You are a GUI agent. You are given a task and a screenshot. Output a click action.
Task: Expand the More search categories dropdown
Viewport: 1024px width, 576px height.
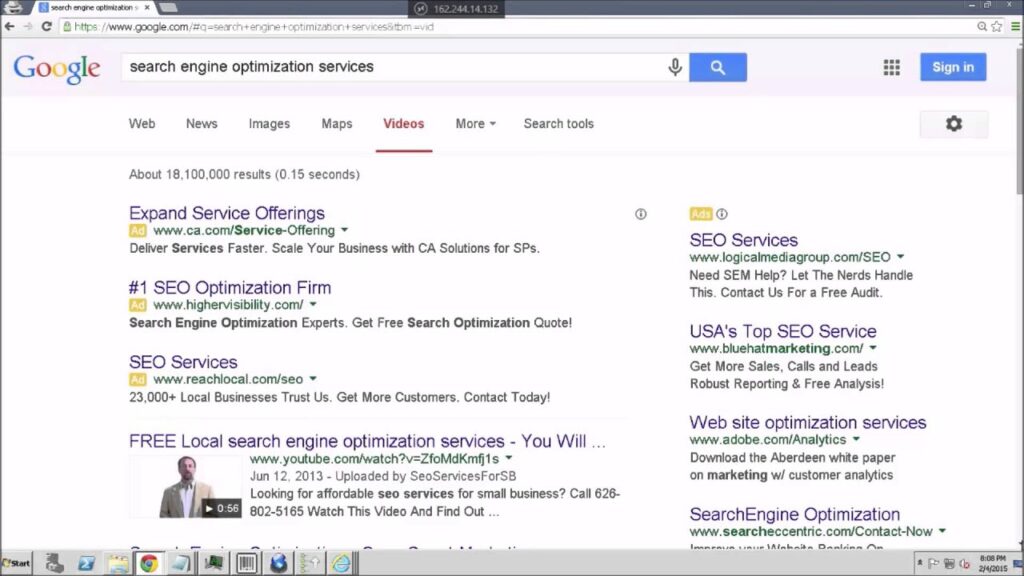475,124
